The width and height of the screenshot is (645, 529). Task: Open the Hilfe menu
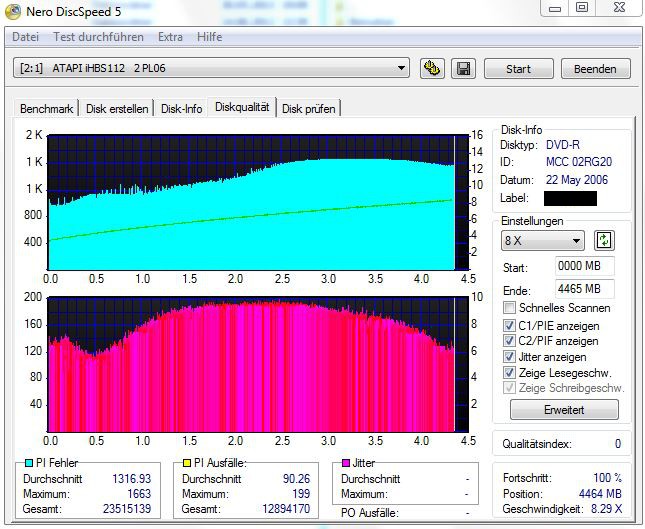tap(209, 37)
